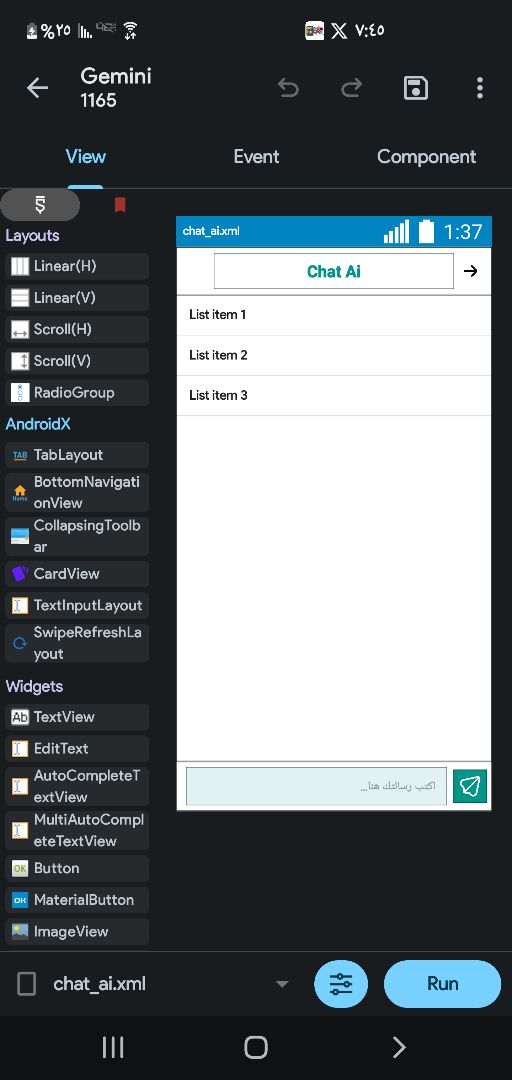Select the Scroll(V) layout item
Viewport: 512px width, 1080px height.
pos(76,361)
